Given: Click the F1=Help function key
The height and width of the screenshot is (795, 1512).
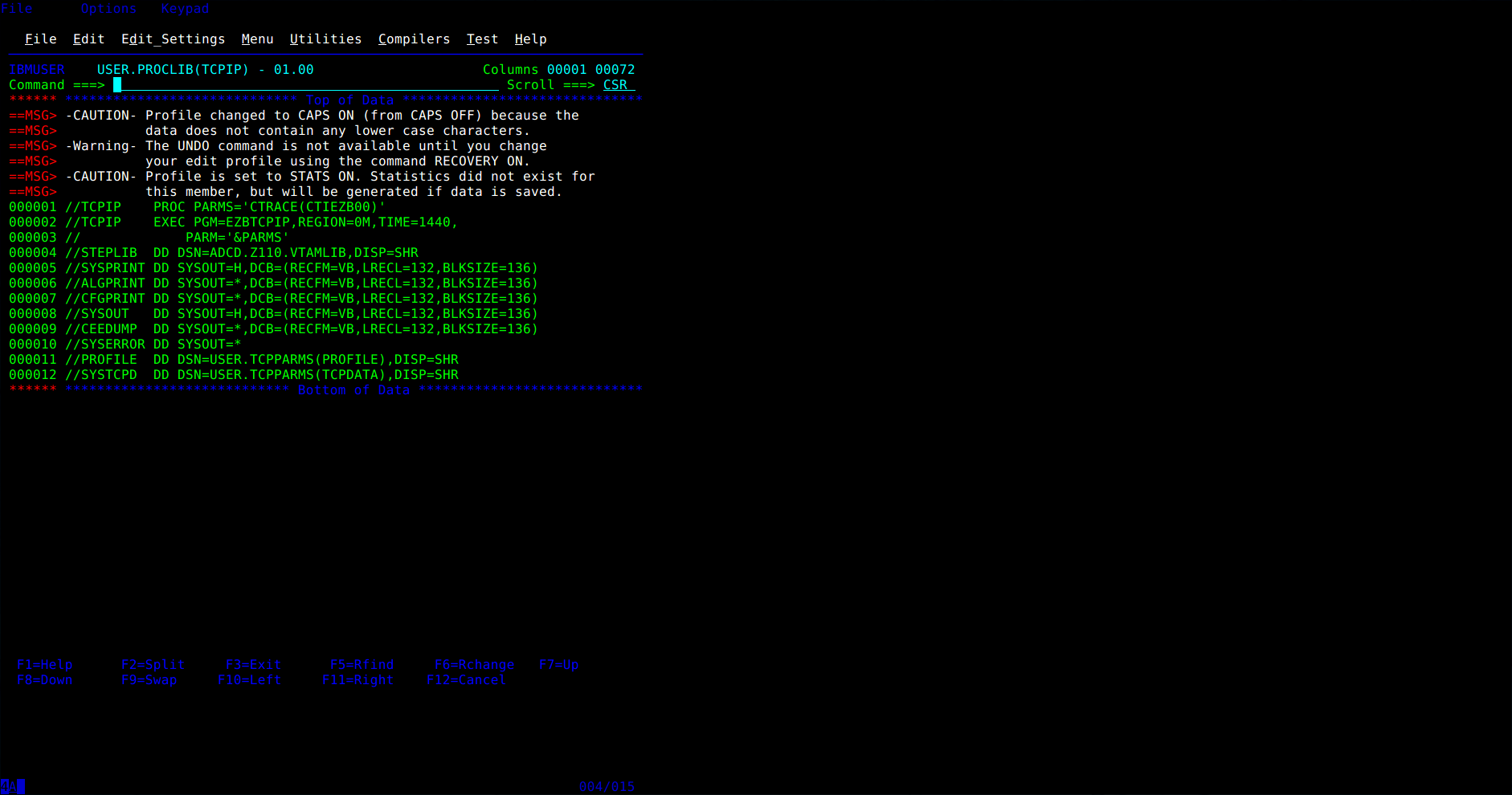Looking at the screenshot, I should point(44,664).
